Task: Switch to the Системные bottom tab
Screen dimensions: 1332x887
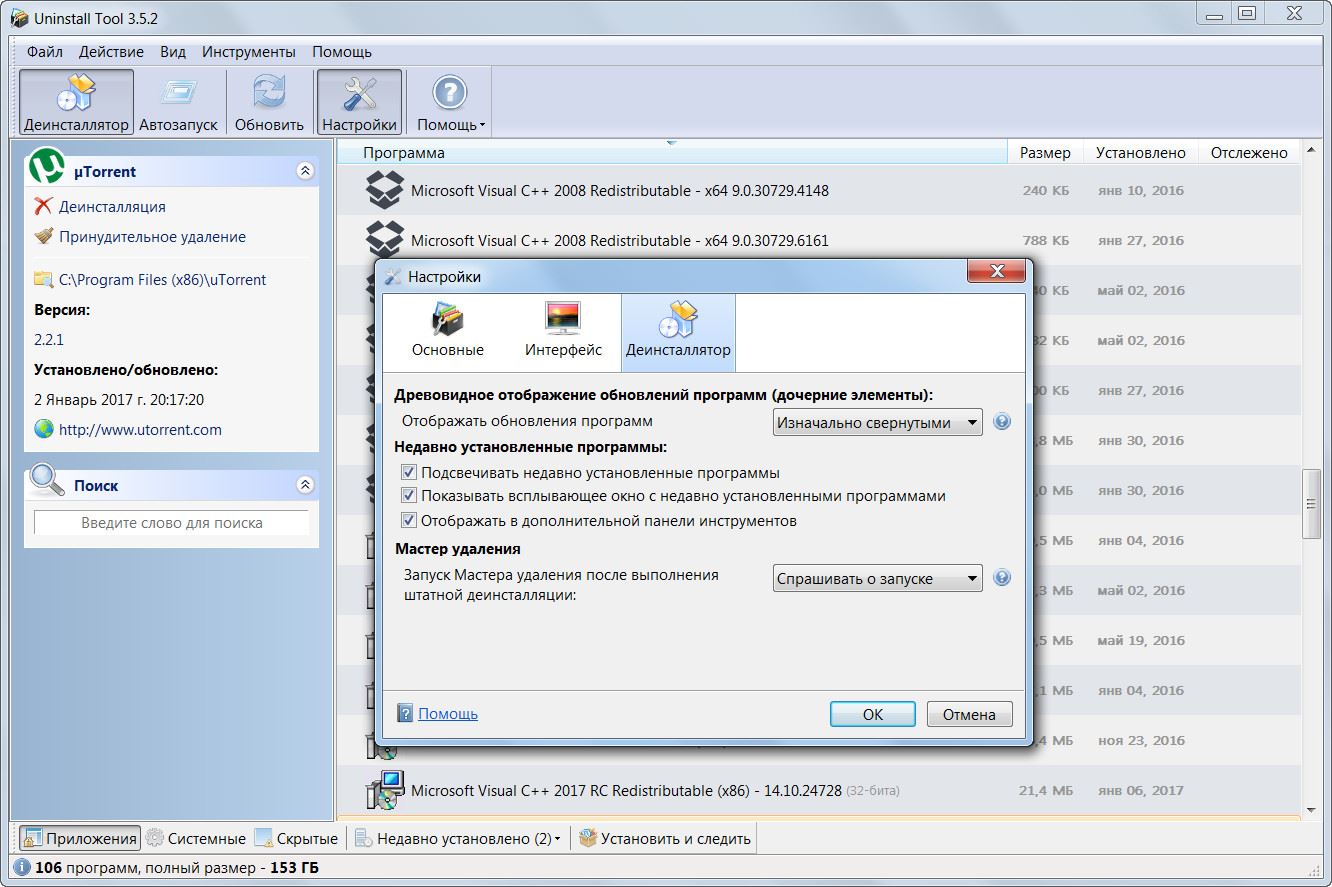Action: click(x=196, y=838)
